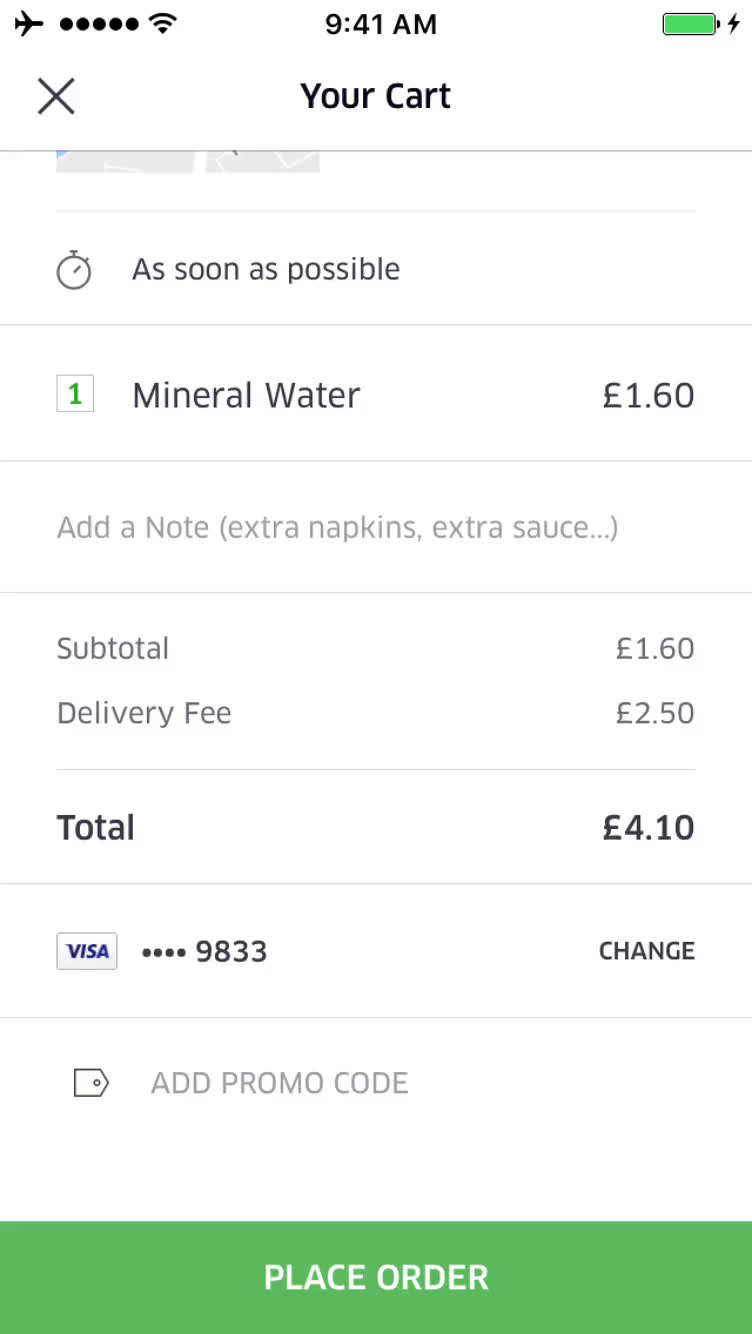Tap the Delivery Fee row
The height and width of the screenshot is (1334, 752).
(375, 713)
